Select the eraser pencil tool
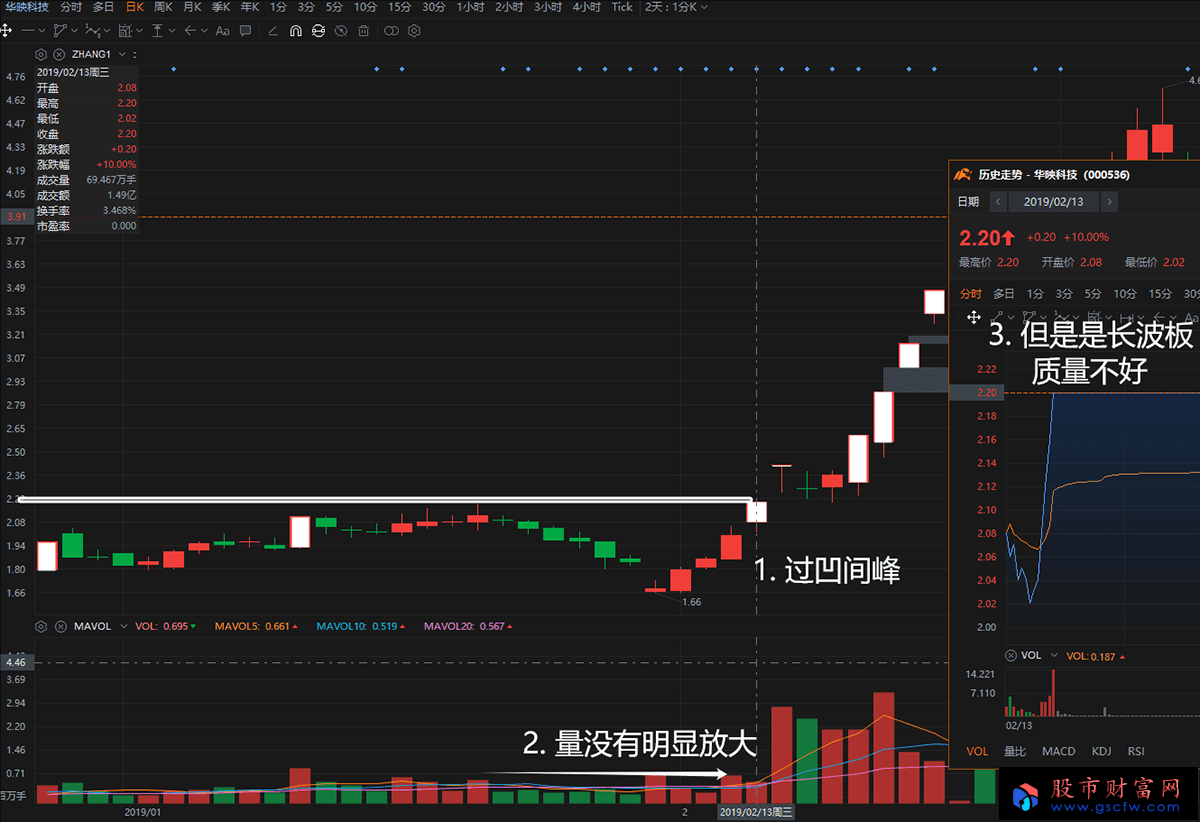The height and width of the screenshot is (822, 1200). click(x=273, y=31)
